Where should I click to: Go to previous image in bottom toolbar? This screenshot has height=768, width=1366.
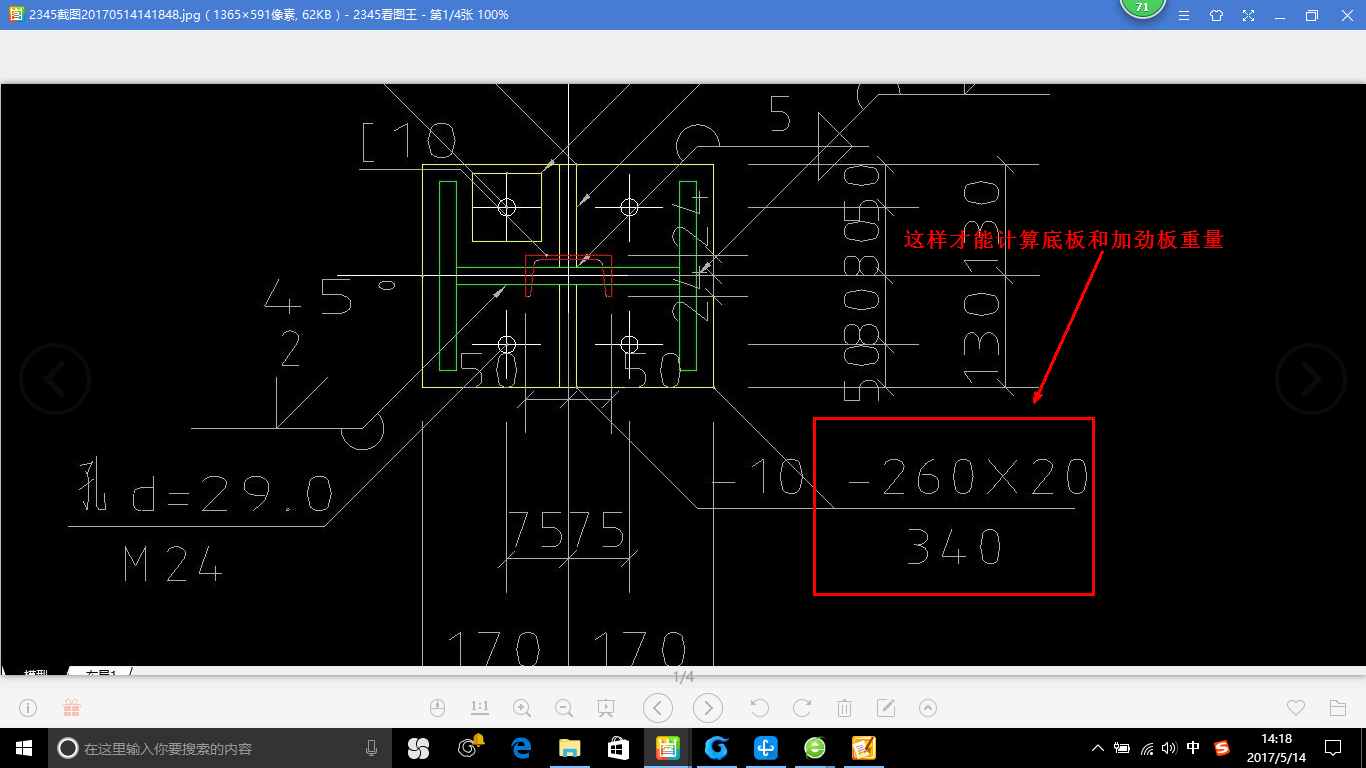[658, 708]
